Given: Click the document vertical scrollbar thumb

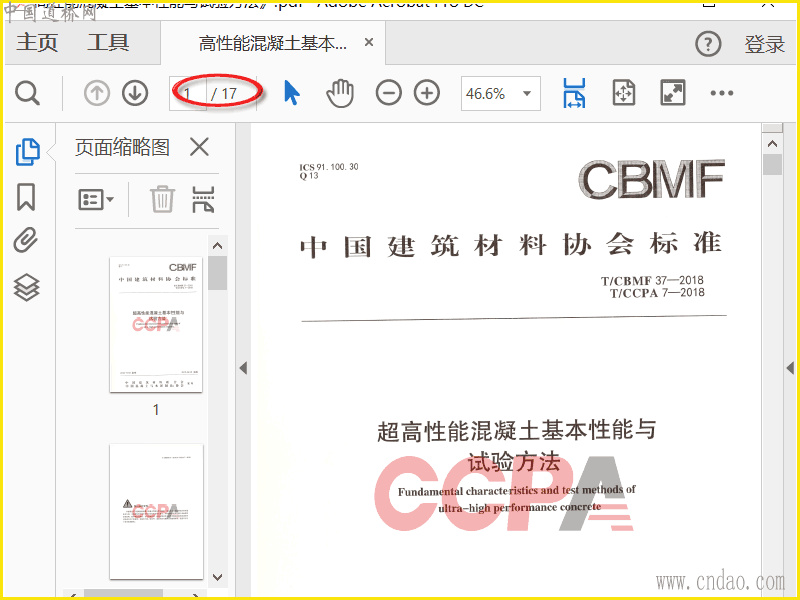Looking at the screenshot, I should [x=772, y=165].
